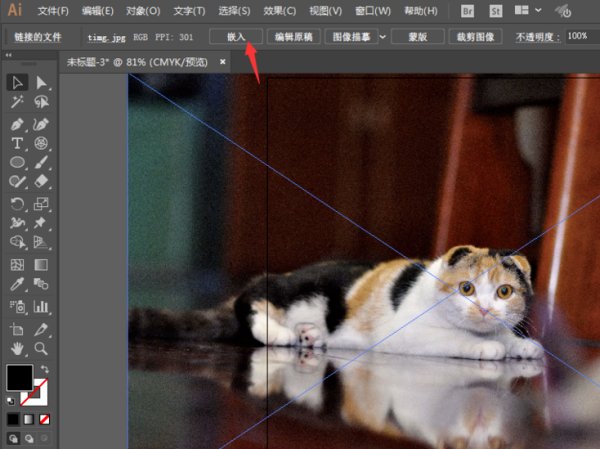600x449 pixels.
Task: Select the Zoom tool
Action: tap(41, 348)
